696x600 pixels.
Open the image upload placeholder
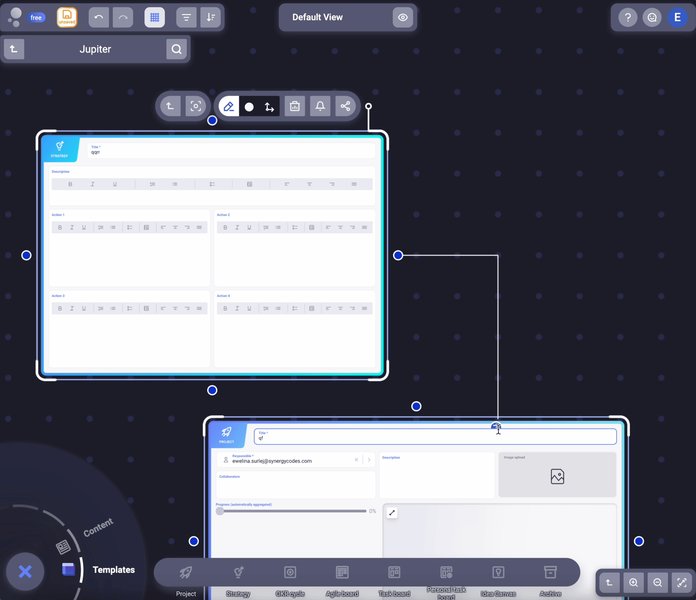point(557,474)
